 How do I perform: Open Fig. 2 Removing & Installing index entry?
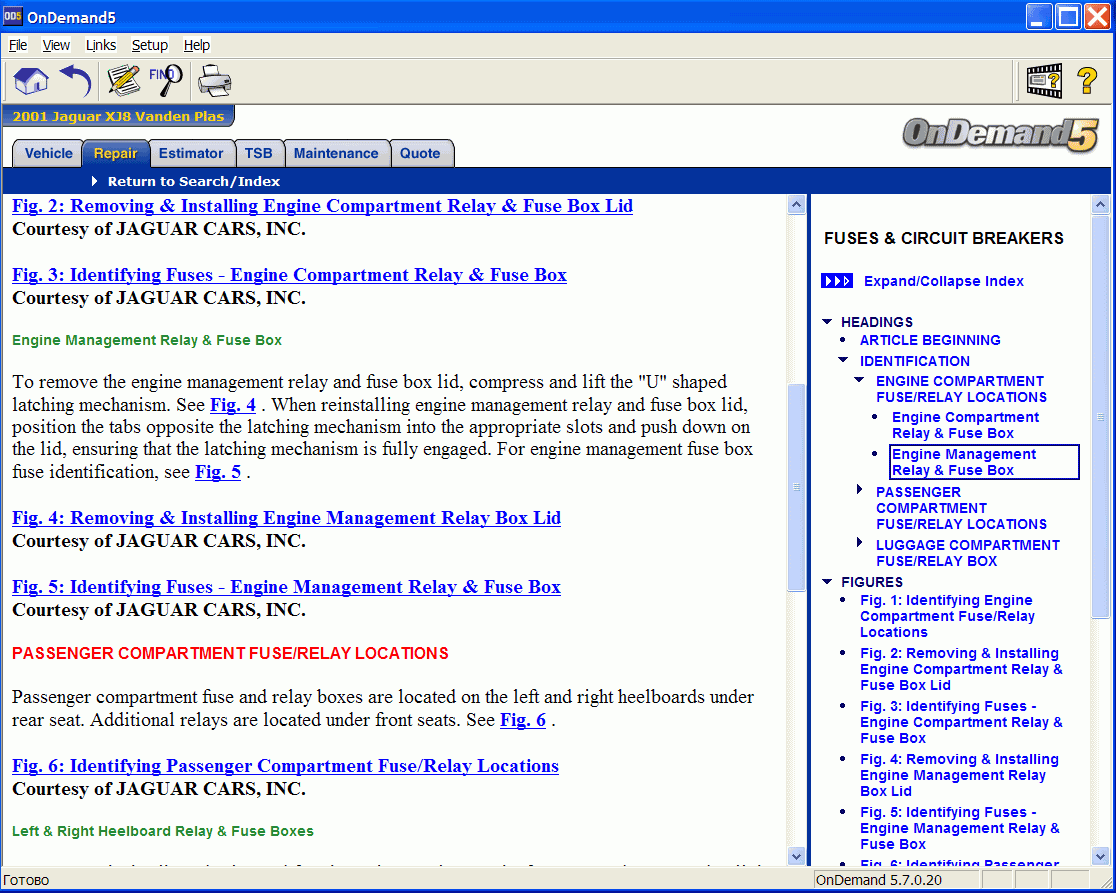tap(961, 669)
